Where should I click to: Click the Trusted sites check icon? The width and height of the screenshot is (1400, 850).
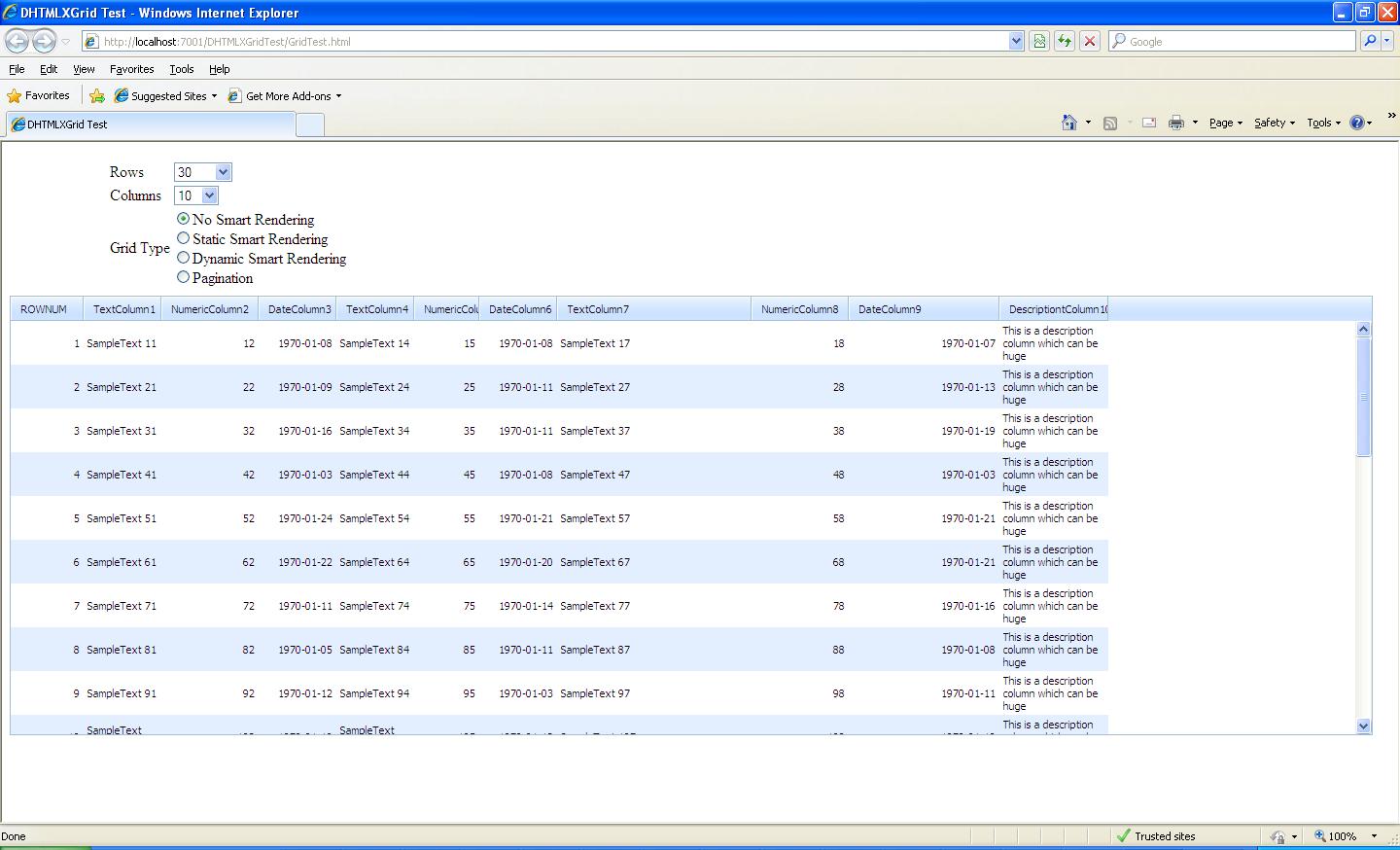[1124, 835]
